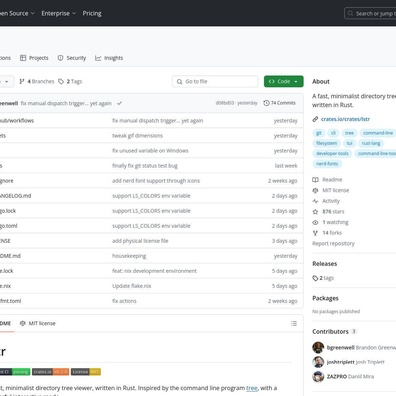
Task: Click the Projects table icon
Action: [23, 58]
